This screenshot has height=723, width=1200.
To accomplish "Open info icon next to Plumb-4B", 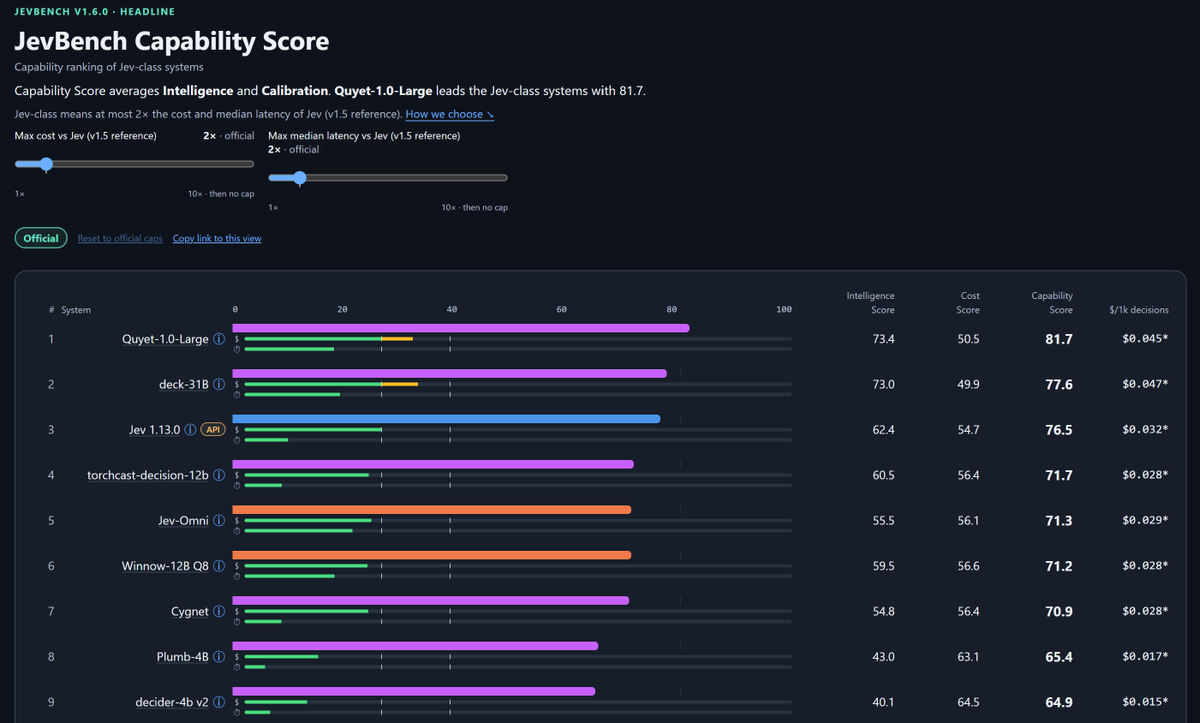I will pyautogui.click(x=218, y=657).
